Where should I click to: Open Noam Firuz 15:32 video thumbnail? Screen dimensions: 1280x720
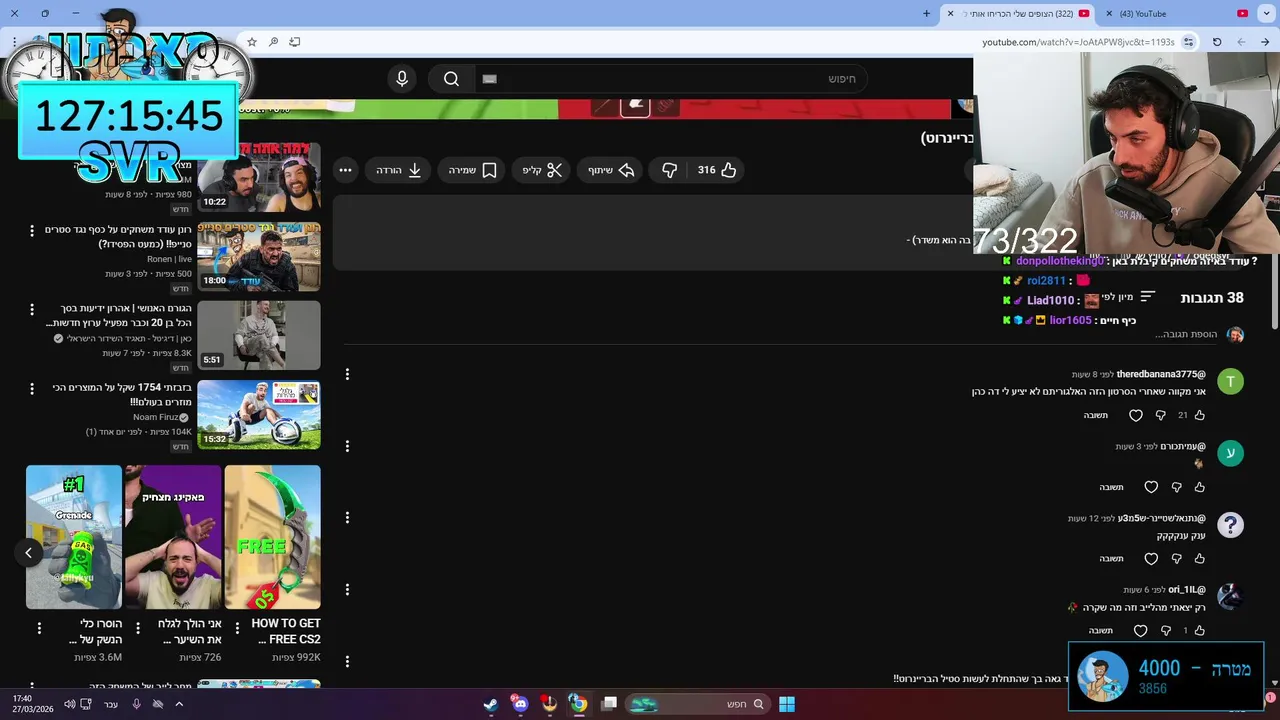[259, 414]
